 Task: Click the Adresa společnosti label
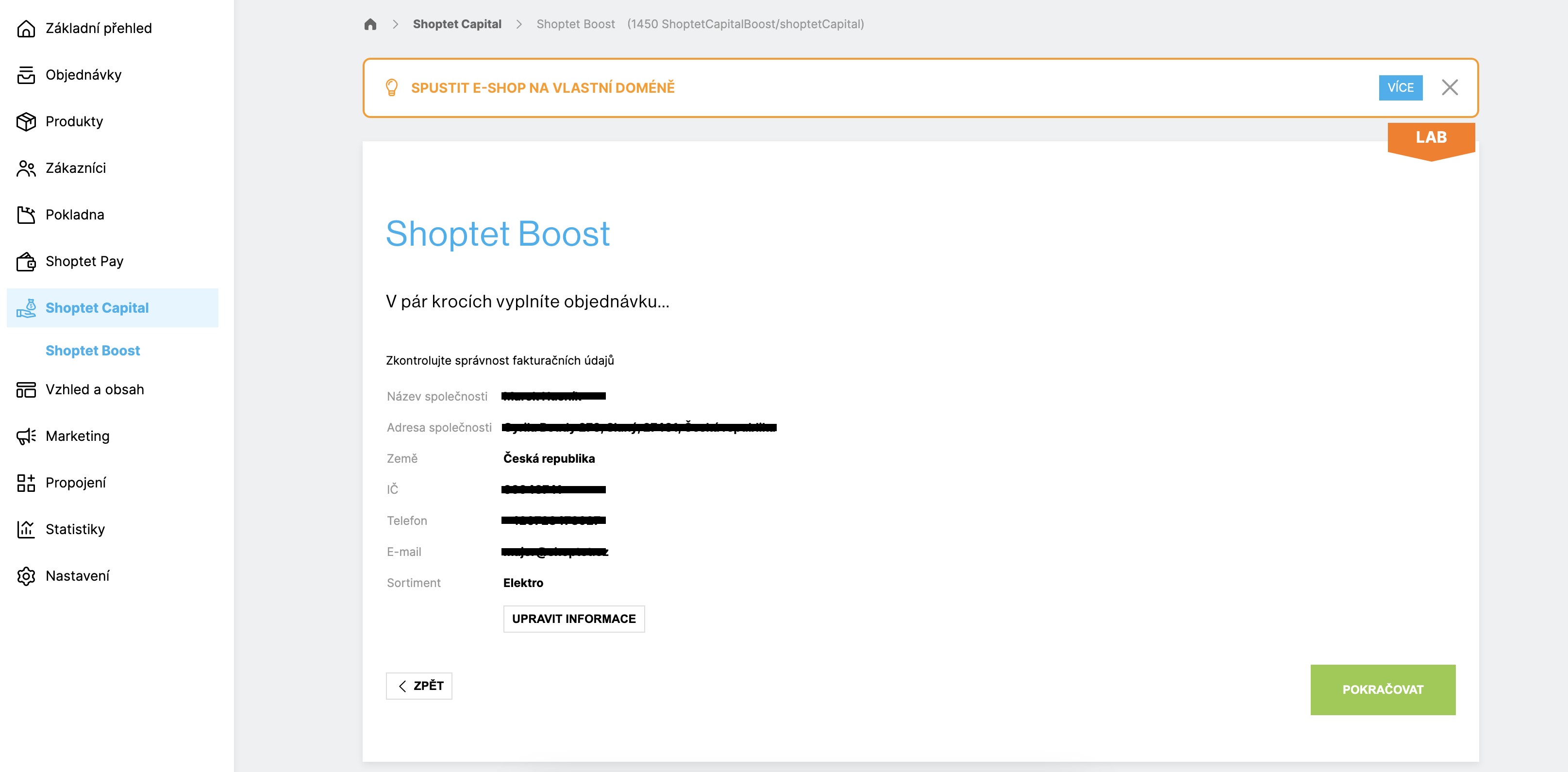pyautogui.click(x=439, y=427)
